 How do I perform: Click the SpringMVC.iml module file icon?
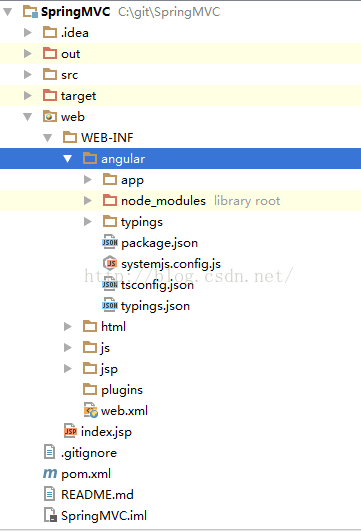[50, 515]
